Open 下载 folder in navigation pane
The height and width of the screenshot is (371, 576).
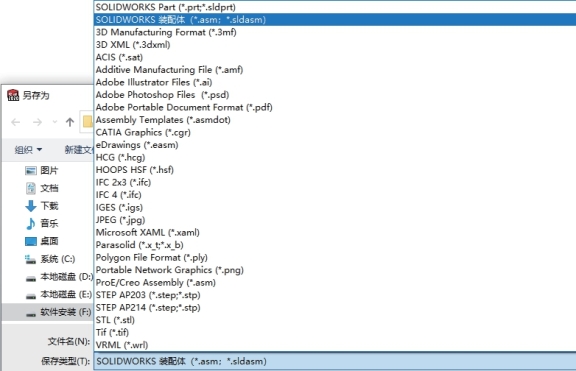click(42, 206)
